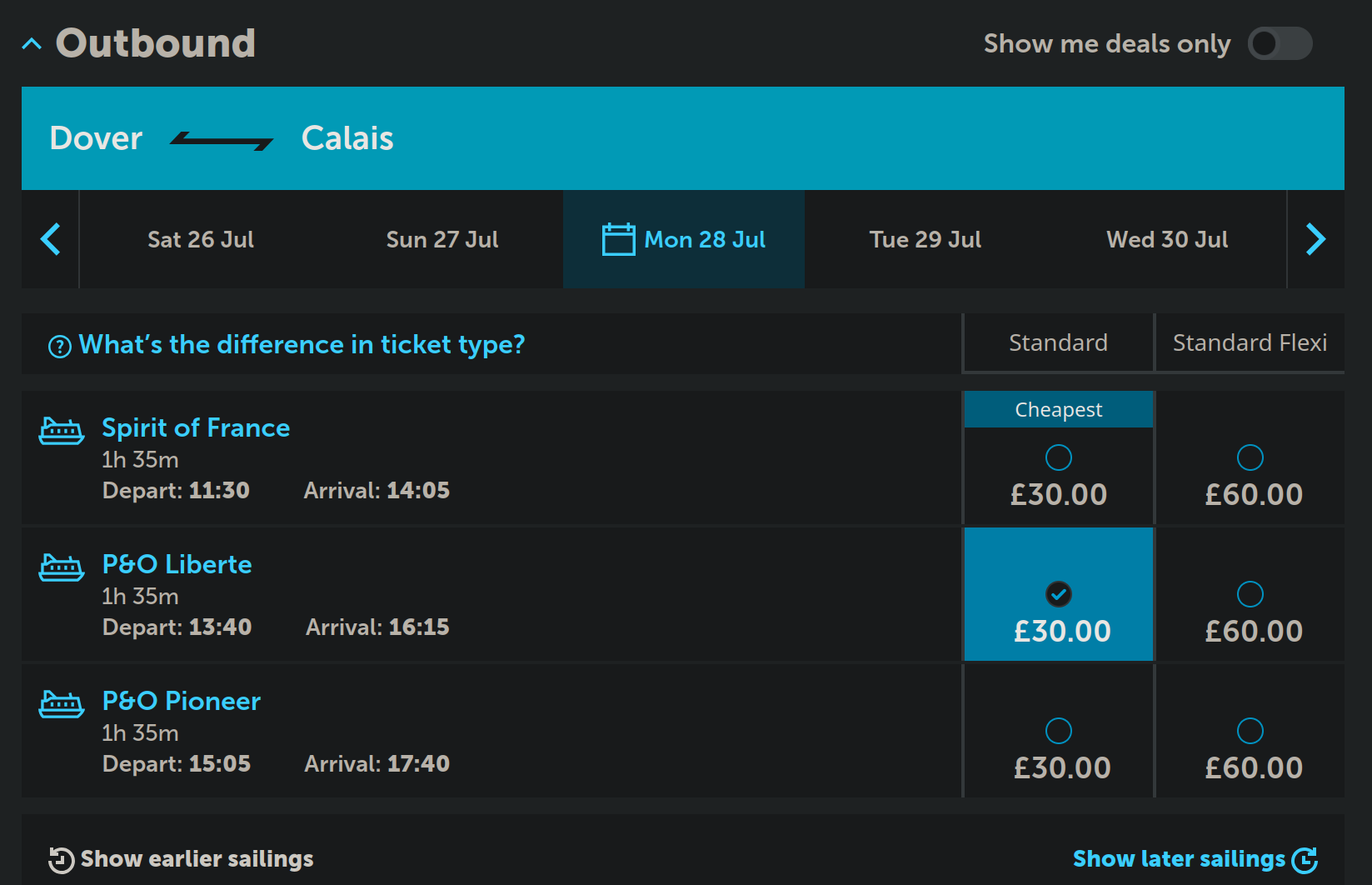Click the refresh icon for later sailings
Screen dimensions: 1372x885
1305,859
